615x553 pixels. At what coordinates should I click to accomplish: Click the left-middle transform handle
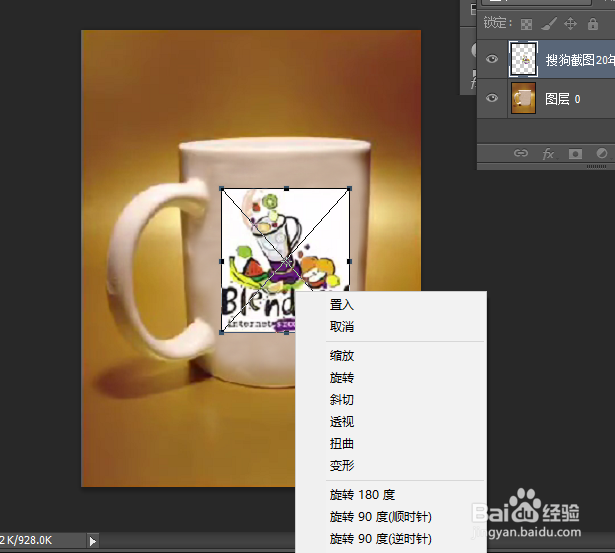(x=222, y=261)
